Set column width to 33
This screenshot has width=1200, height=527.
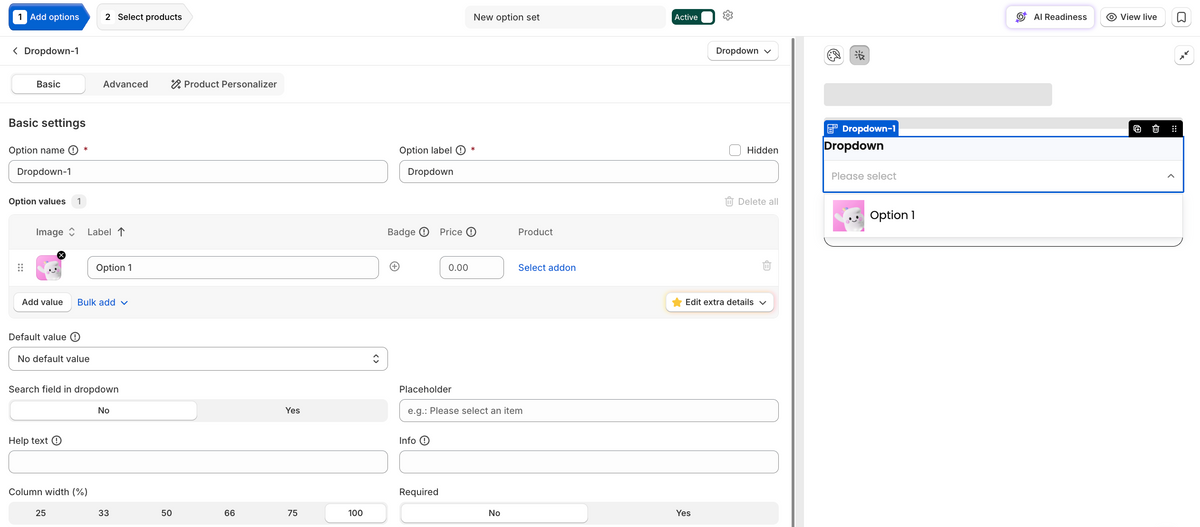coord(104,513)
